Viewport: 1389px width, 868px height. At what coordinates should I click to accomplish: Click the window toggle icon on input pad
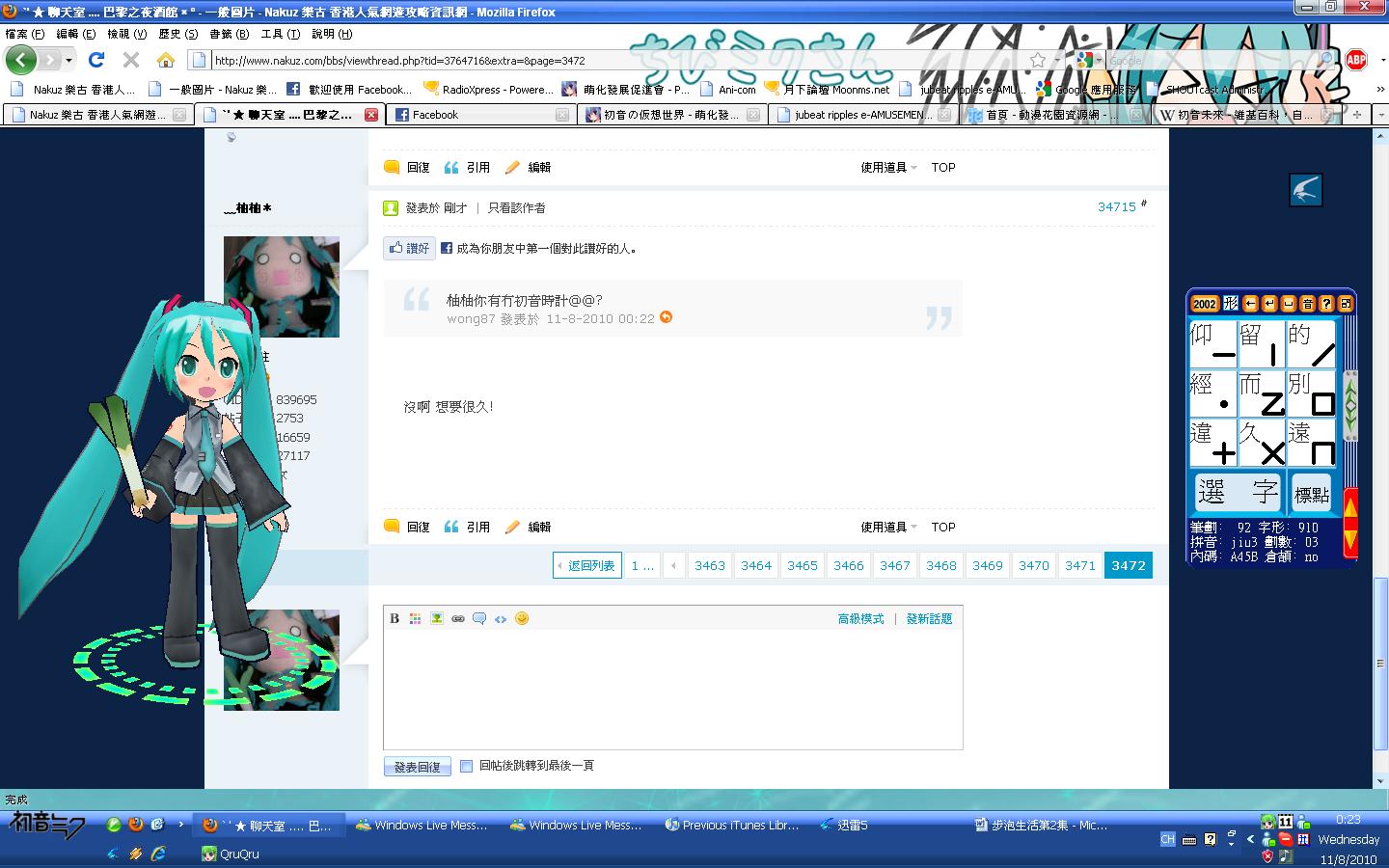1346,304
